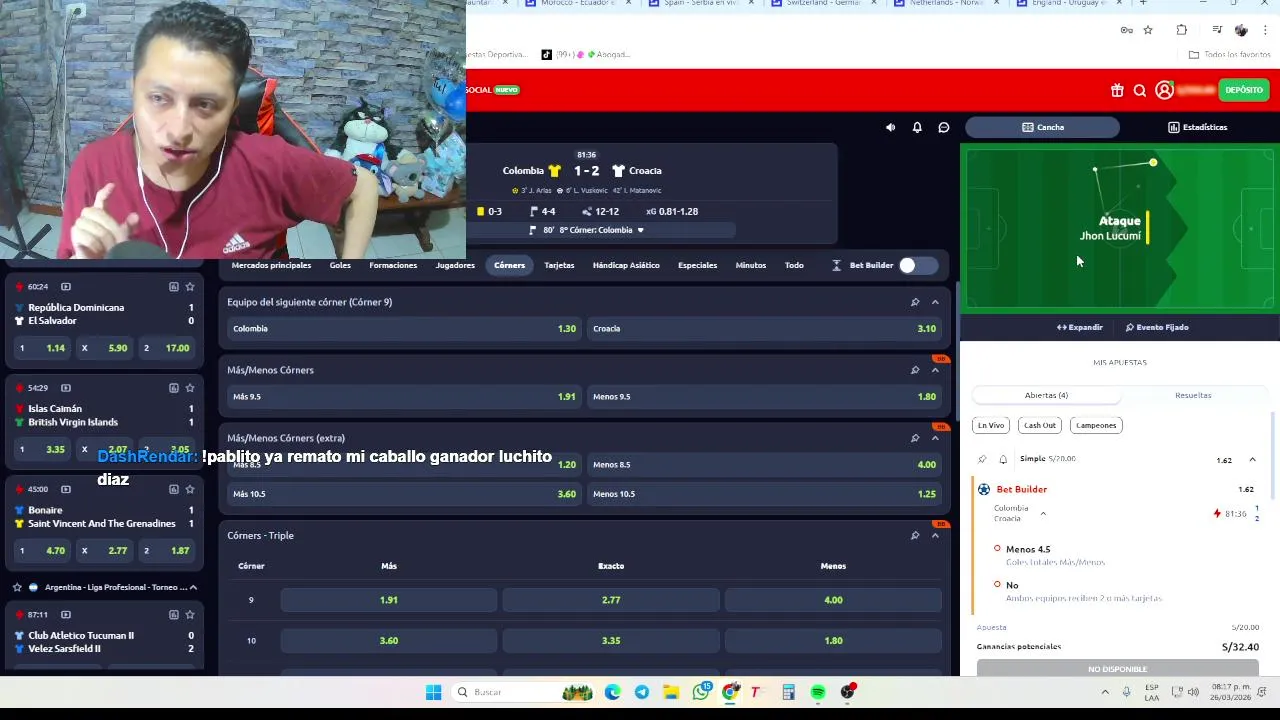Open Chrome three-dot menu
Image resolution: width=1280 pixels, height=720 pixels.
[x=1265, y=30]
